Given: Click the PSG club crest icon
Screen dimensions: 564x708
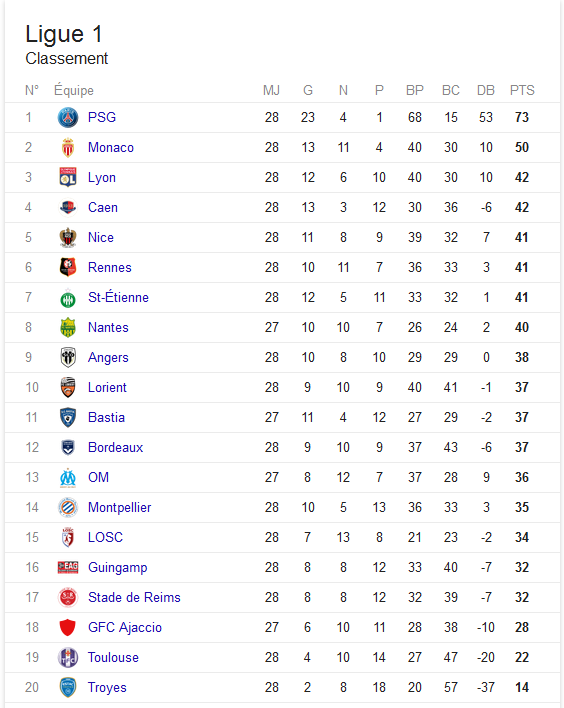Looking at the screenshot, I should (x=68, y=117).
